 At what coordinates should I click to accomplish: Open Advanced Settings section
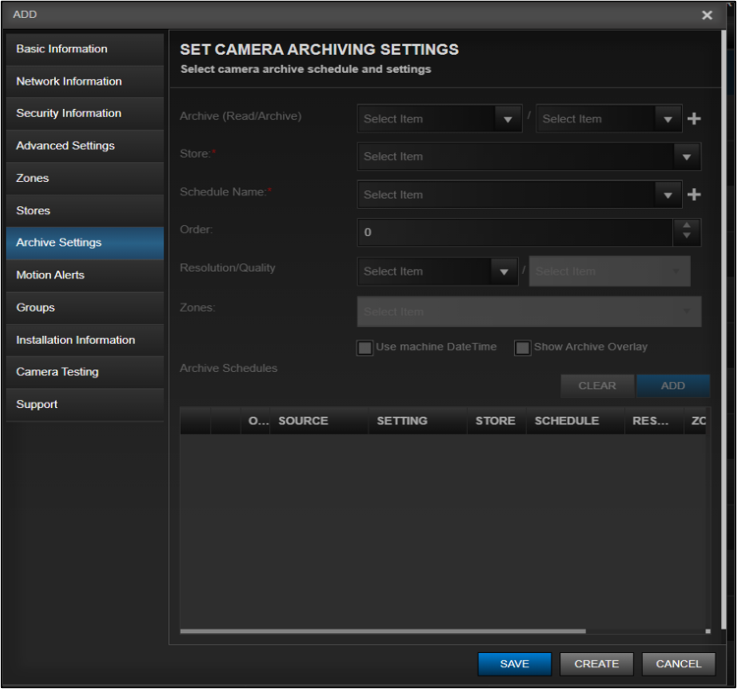85,146
